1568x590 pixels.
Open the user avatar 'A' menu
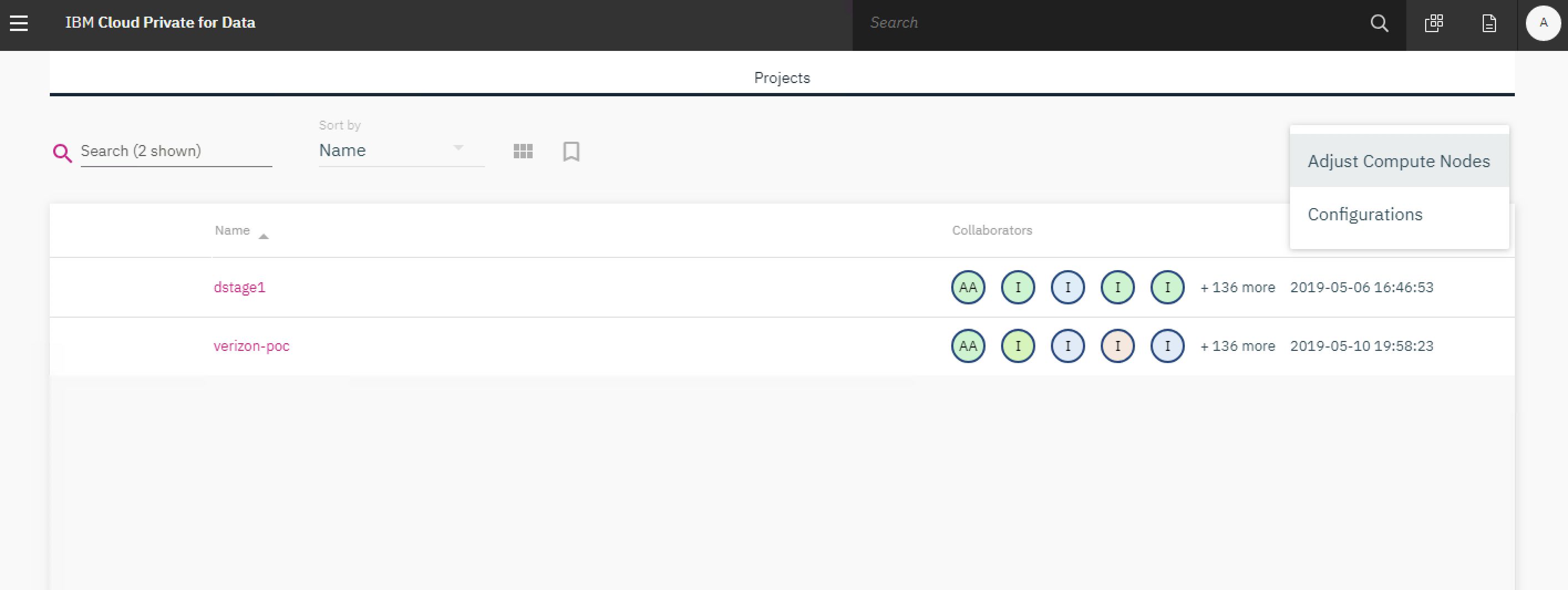coord(1543,23)
